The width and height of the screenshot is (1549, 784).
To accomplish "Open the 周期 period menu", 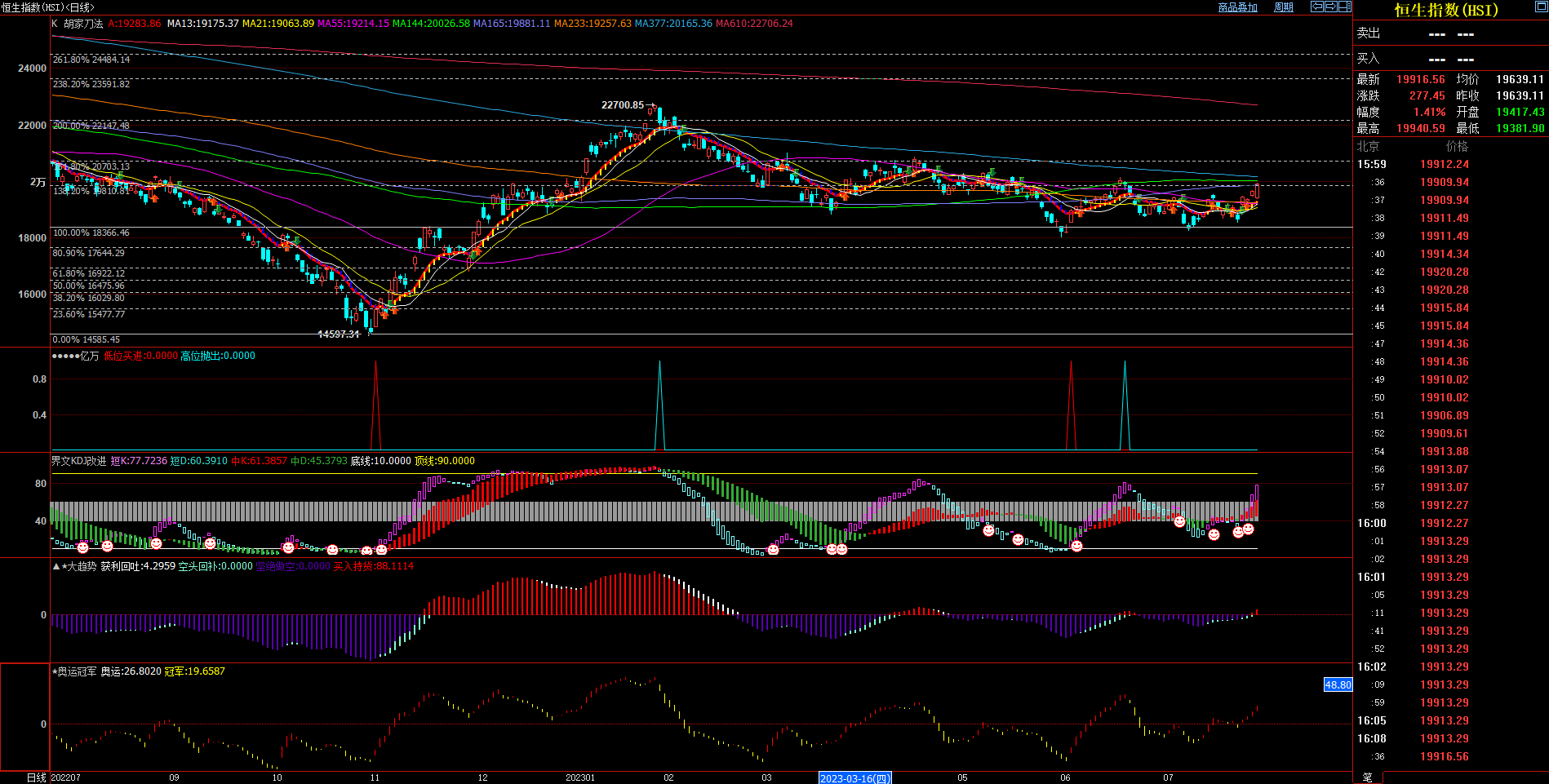I will 1284,7.
